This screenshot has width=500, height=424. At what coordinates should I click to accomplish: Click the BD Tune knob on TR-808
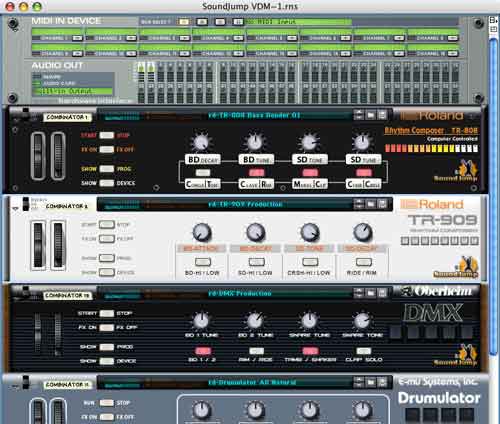[256, 142]
